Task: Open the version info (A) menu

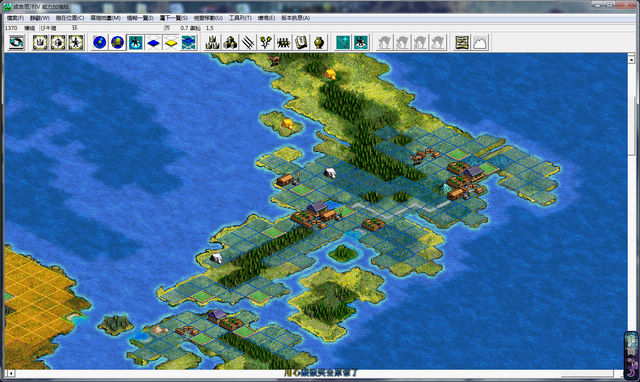Action: pos(296,18)
